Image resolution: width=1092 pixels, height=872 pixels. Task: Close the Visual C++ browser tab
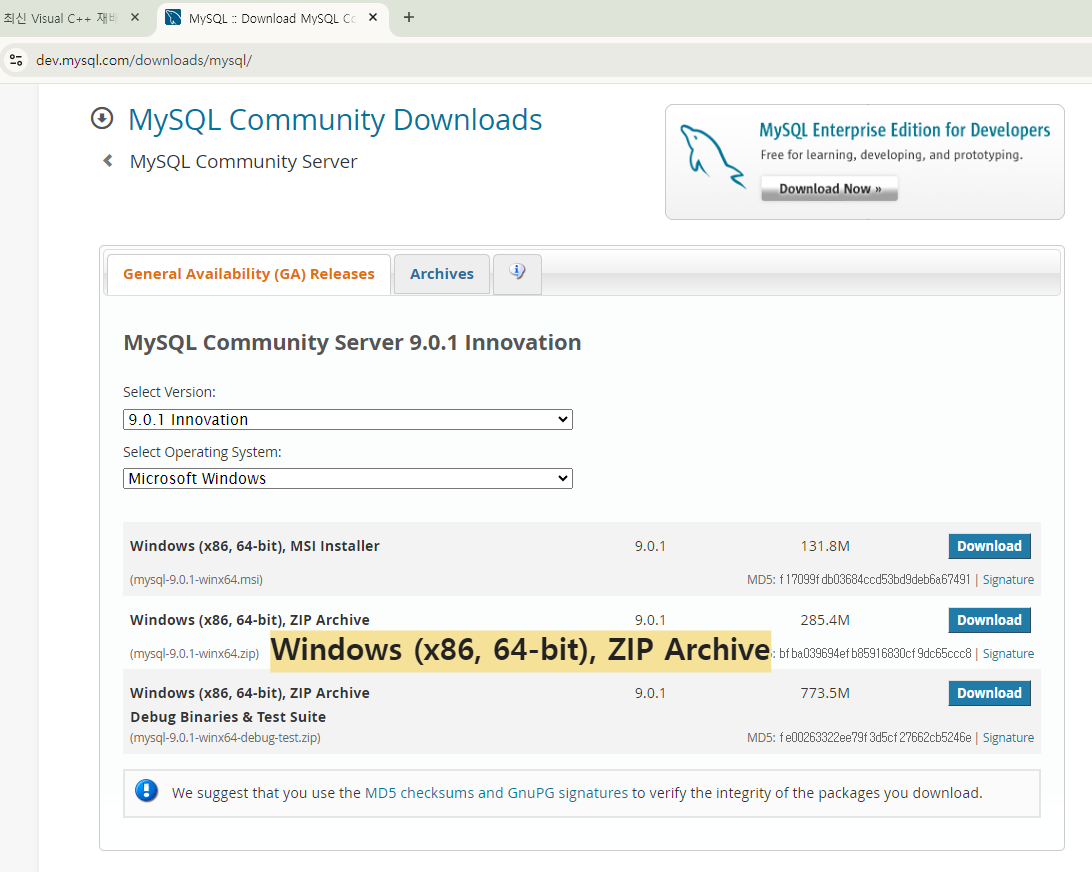pyautogui.click(x=135, y=17)
